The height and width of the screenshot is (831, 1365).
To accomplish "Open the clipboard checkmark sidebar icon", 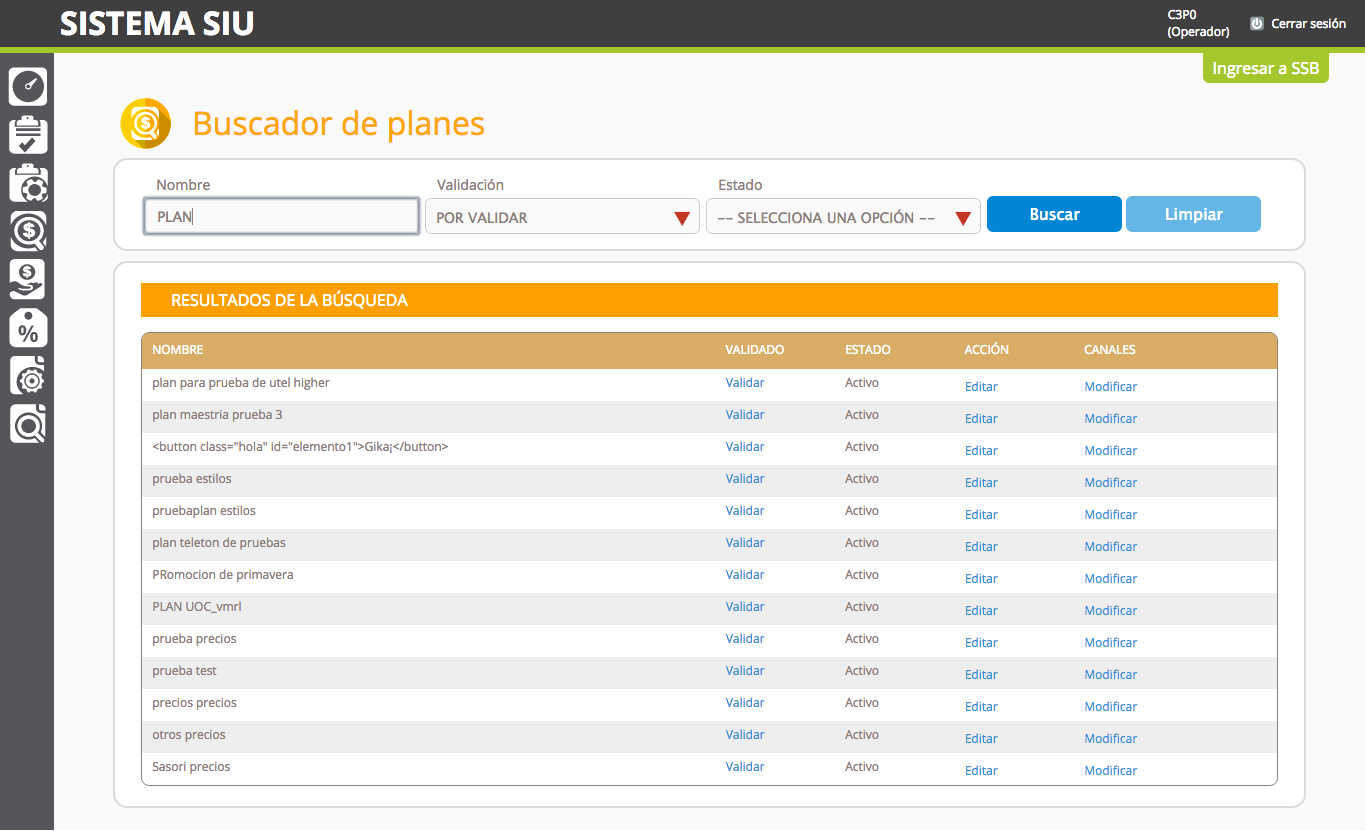I will (x=28, y=135).
